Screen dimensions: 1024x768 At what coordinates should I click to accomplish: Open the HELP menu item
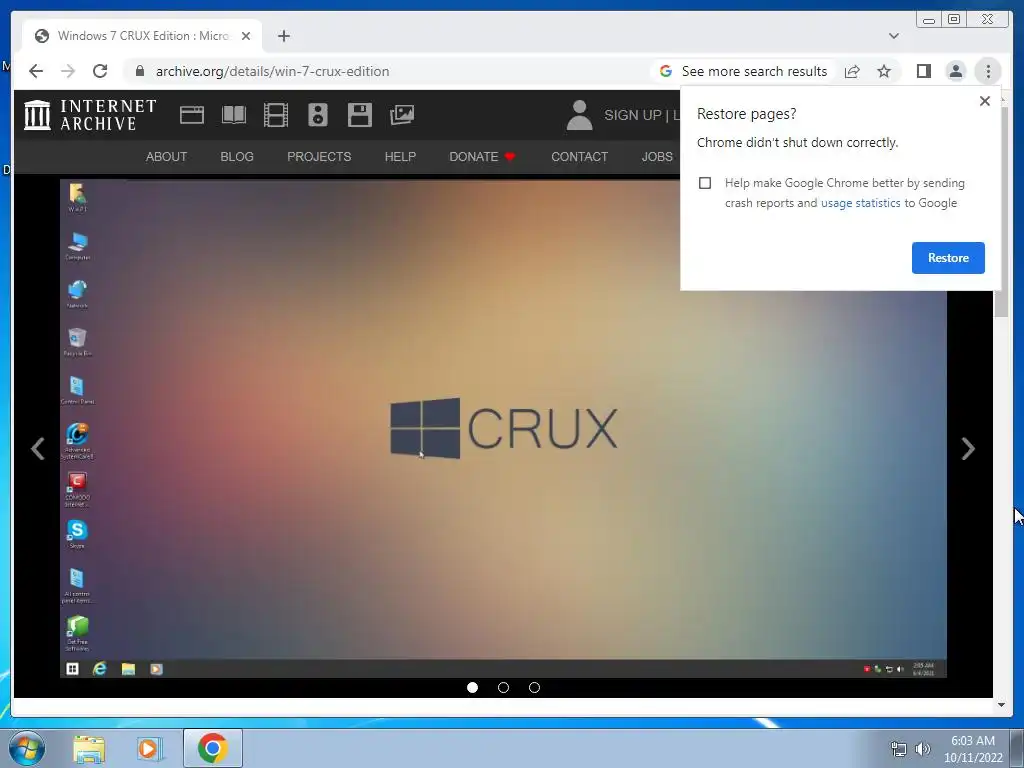coord(400,157)
